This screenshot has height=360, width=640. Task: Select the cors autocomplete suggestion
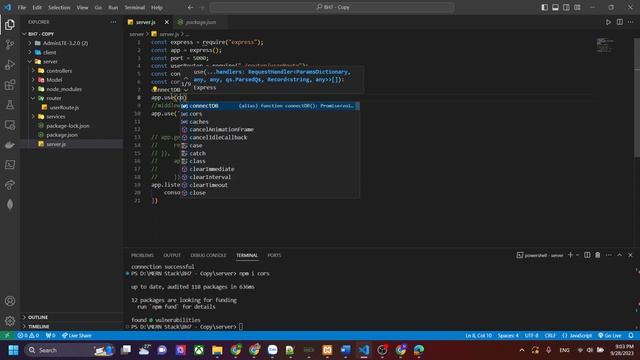tap(270, 114)
